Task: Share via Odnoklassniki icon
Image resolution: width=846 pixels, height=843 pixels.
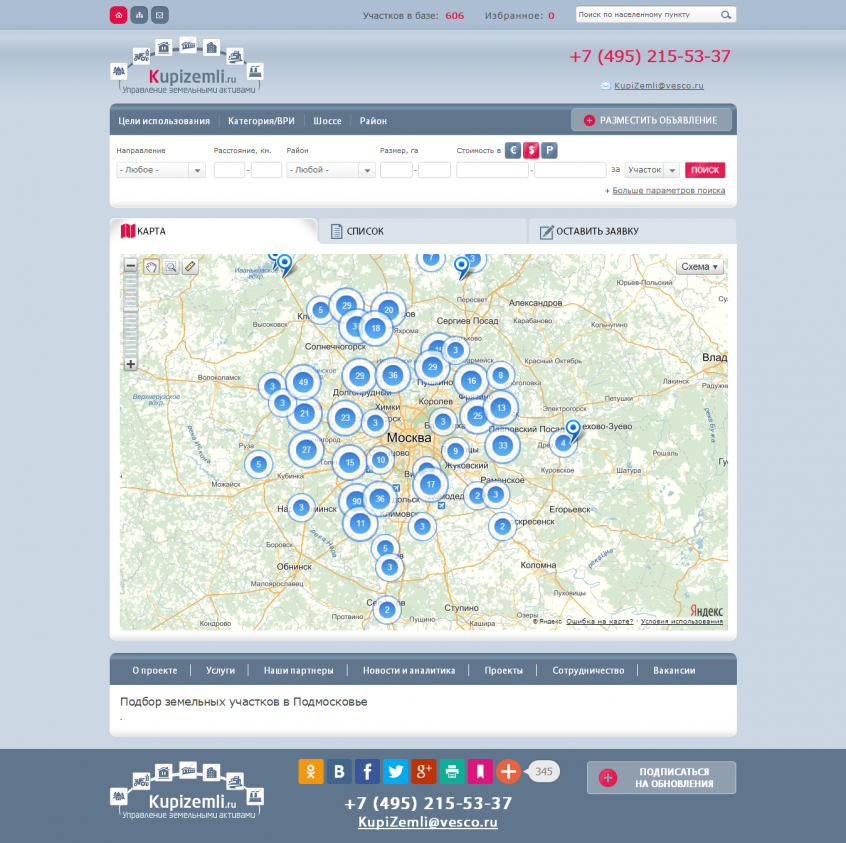Action: (311, 771)
